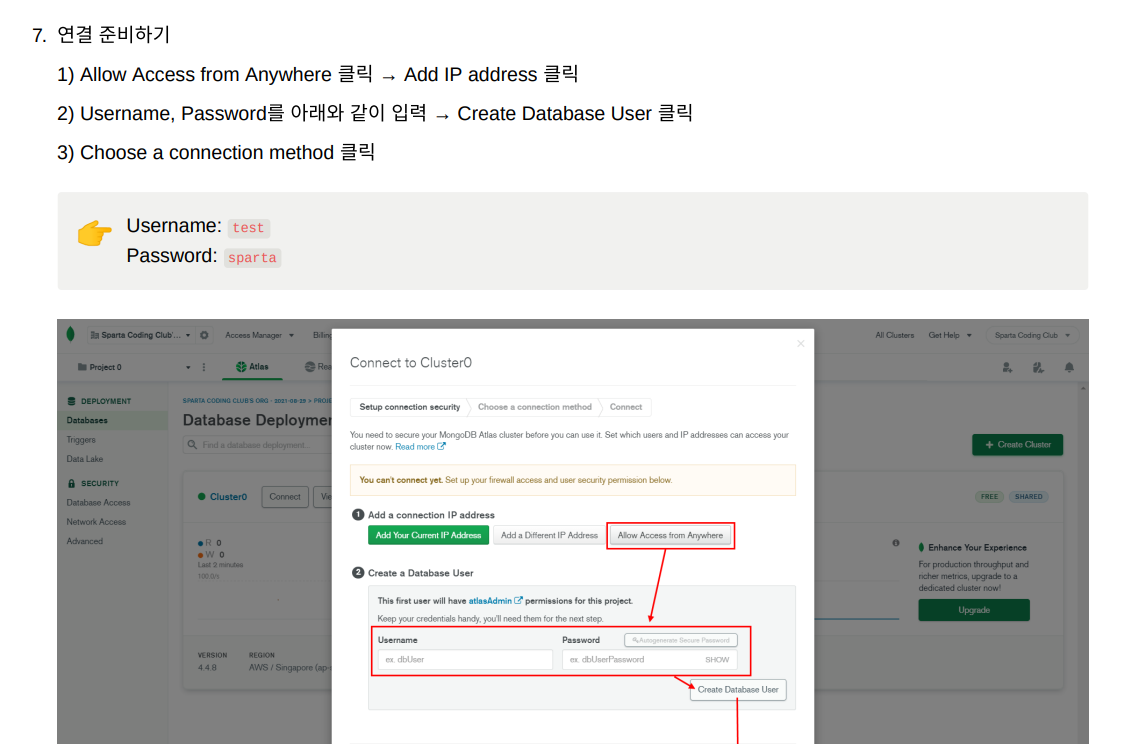Open the Cluster0 cluster link
The height and width of the screenshot is (744, 1128).
point(228,496)
